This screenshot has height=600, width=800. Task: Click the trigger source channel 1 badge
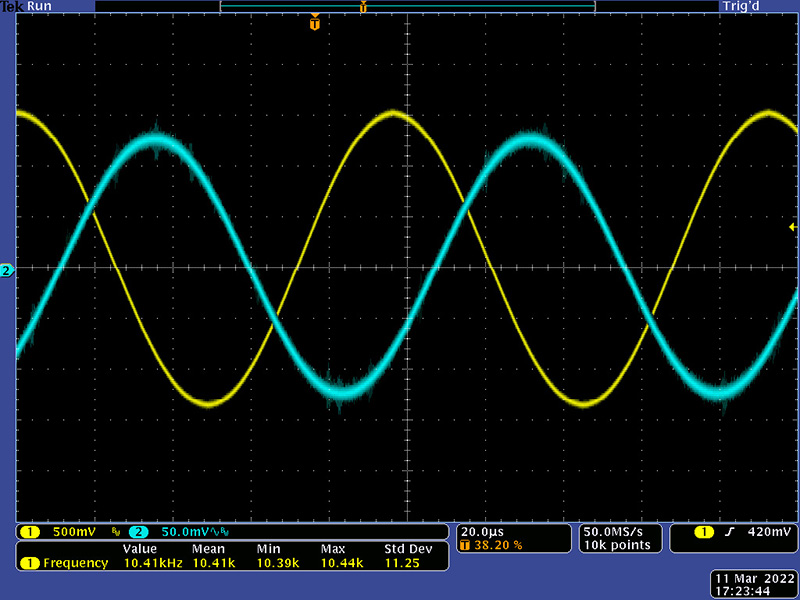coord(704,532)
